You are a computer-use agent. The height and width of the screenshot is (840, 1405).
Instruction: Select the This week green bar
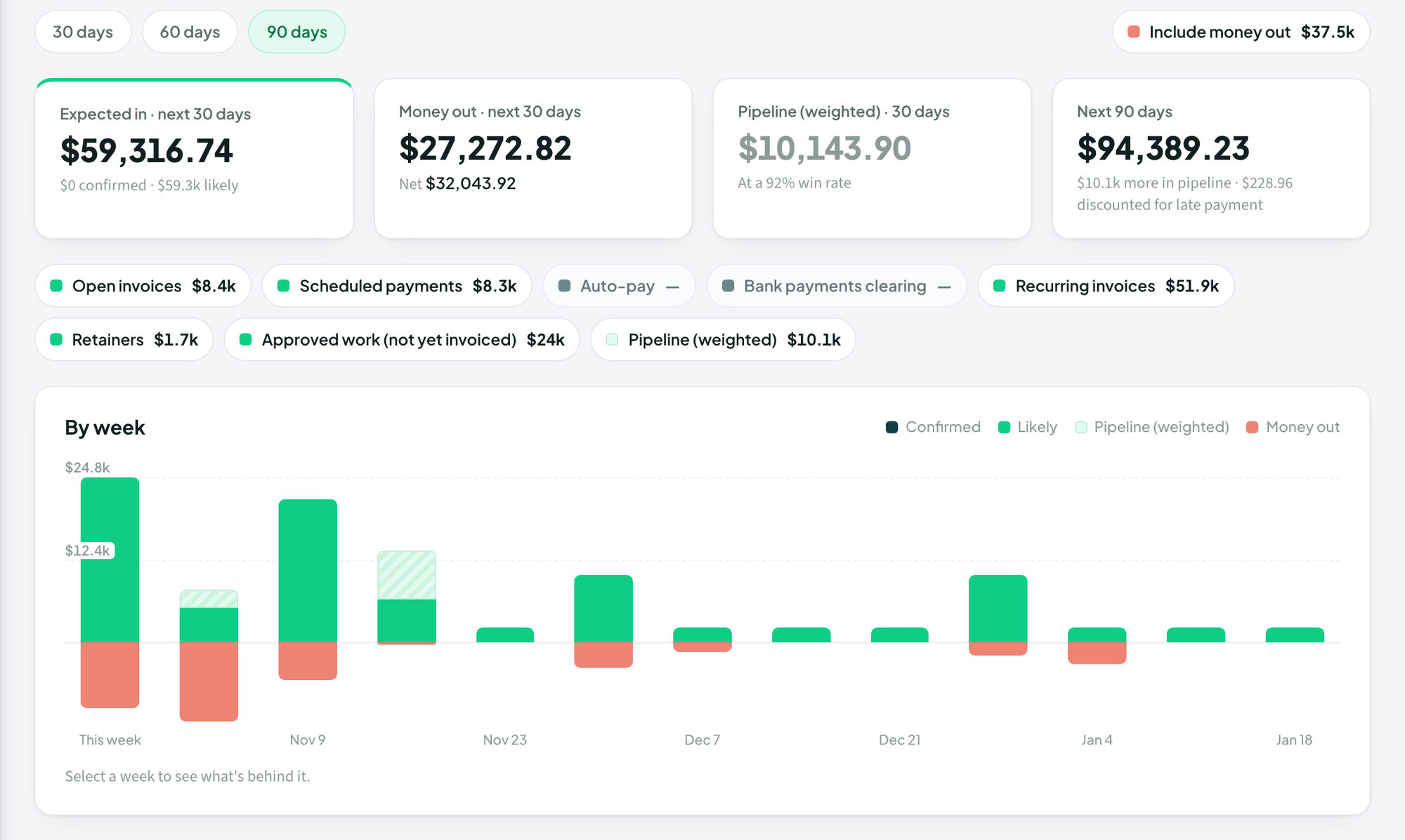pyautogui.click(x=110, y=560)
